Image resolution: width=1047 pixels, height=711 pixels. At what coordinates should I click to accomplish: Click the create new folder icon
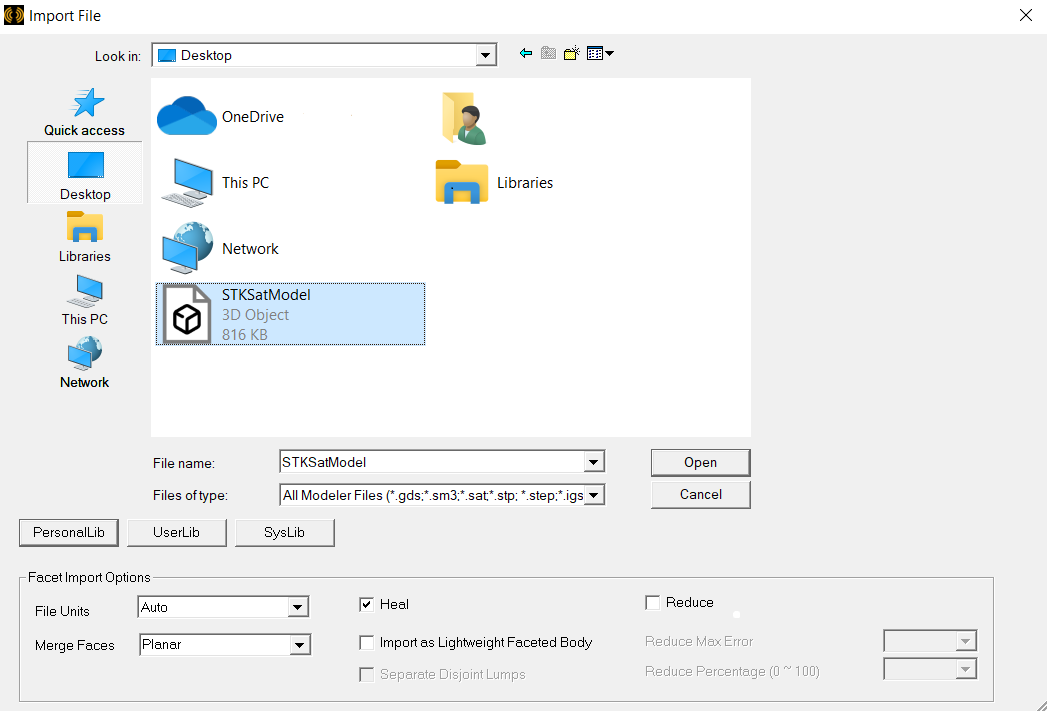(x=571, y=54)
